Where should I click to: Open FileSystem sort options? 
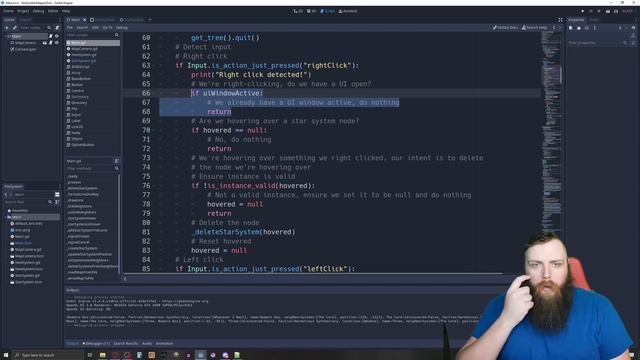(57, 202)
